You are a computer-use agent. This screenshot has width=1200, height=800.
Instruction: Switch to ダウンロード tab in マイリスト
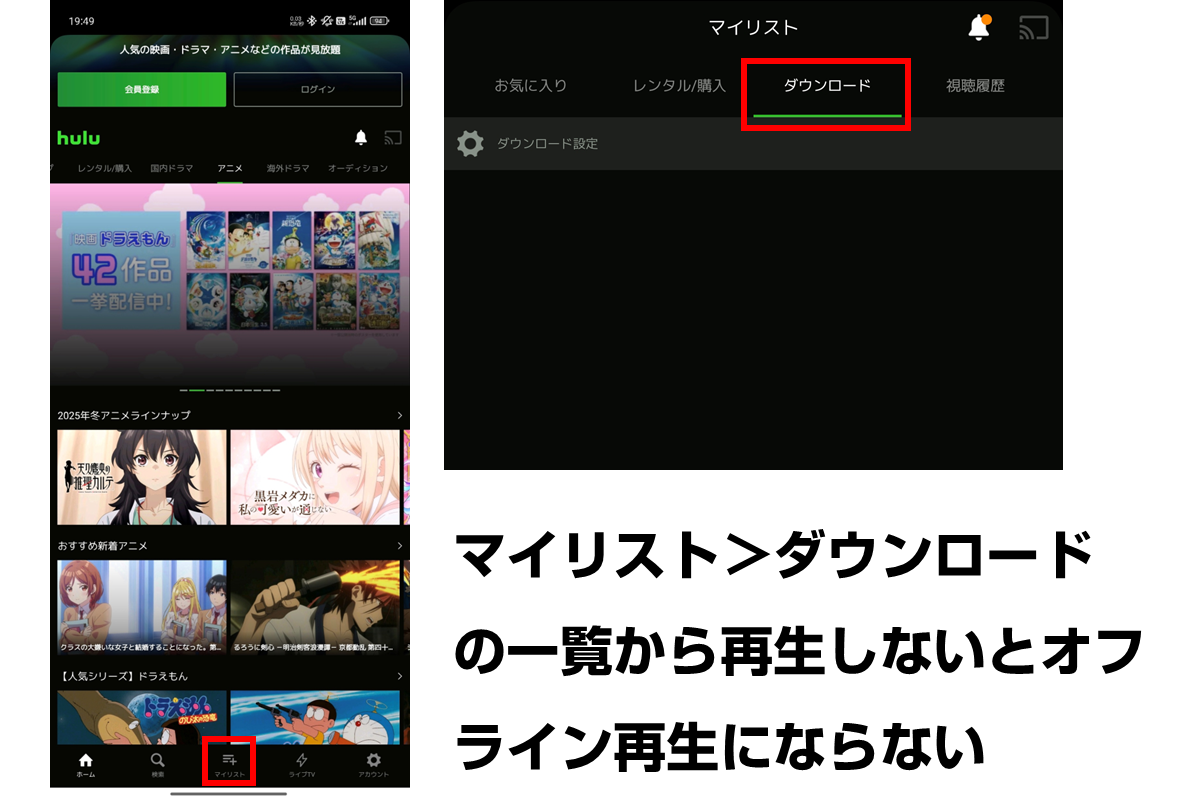point(827,86)
